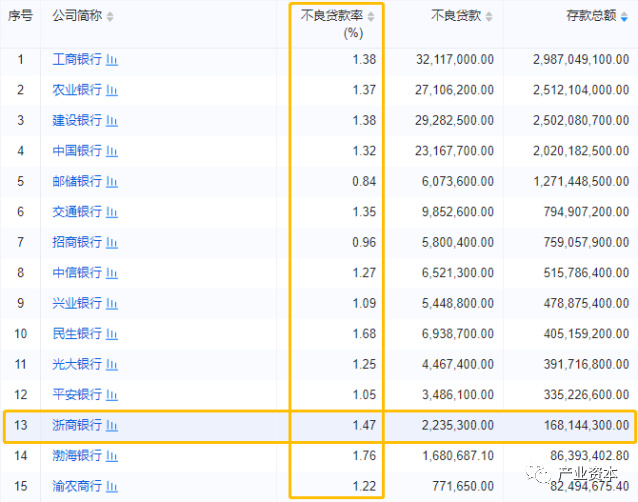
Task: Open chart icon next to 平安银行
Action: point(112,395)
